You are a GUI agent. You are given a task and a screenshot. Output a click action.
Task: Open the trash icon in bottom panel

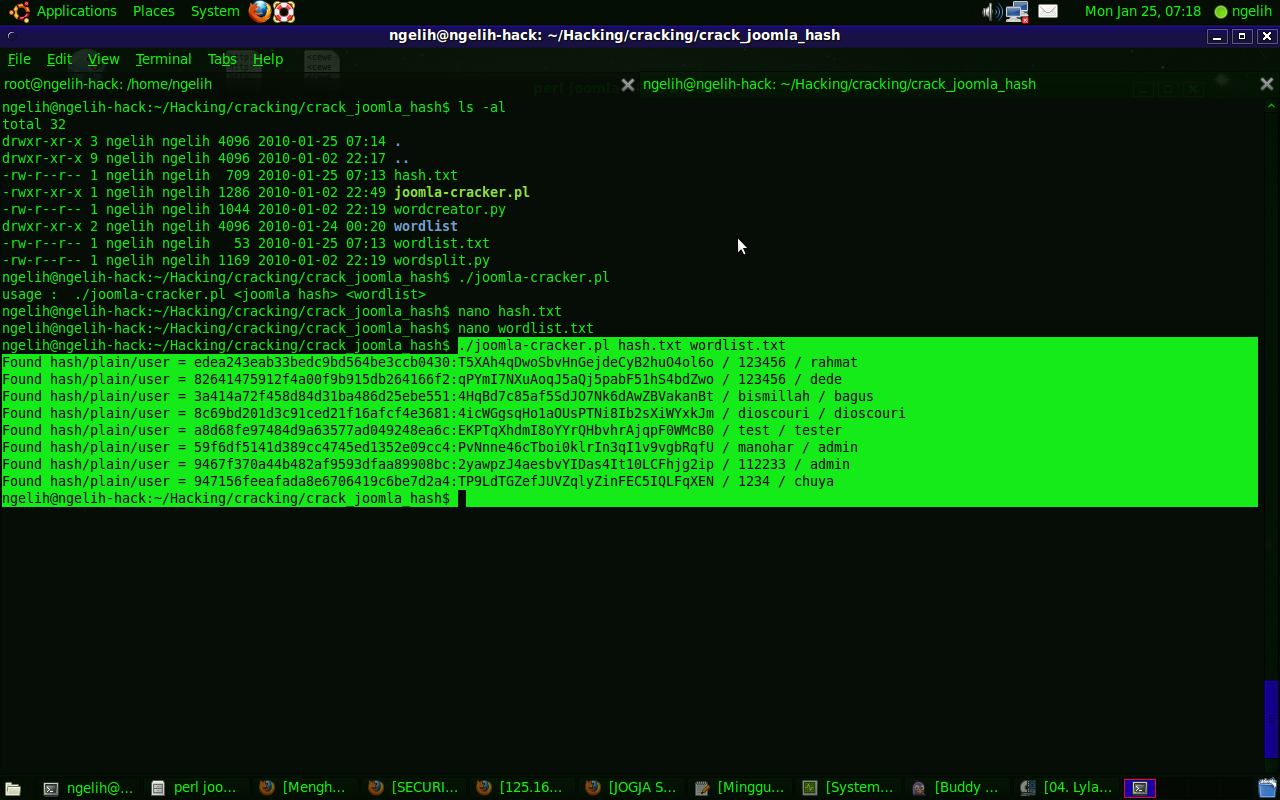(x=1267, y=788)
